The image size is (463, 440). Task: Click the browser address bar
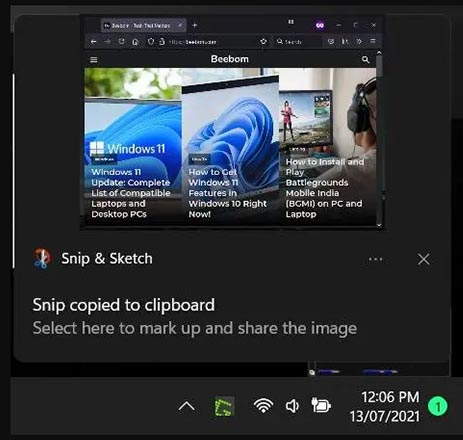[208, 42]
